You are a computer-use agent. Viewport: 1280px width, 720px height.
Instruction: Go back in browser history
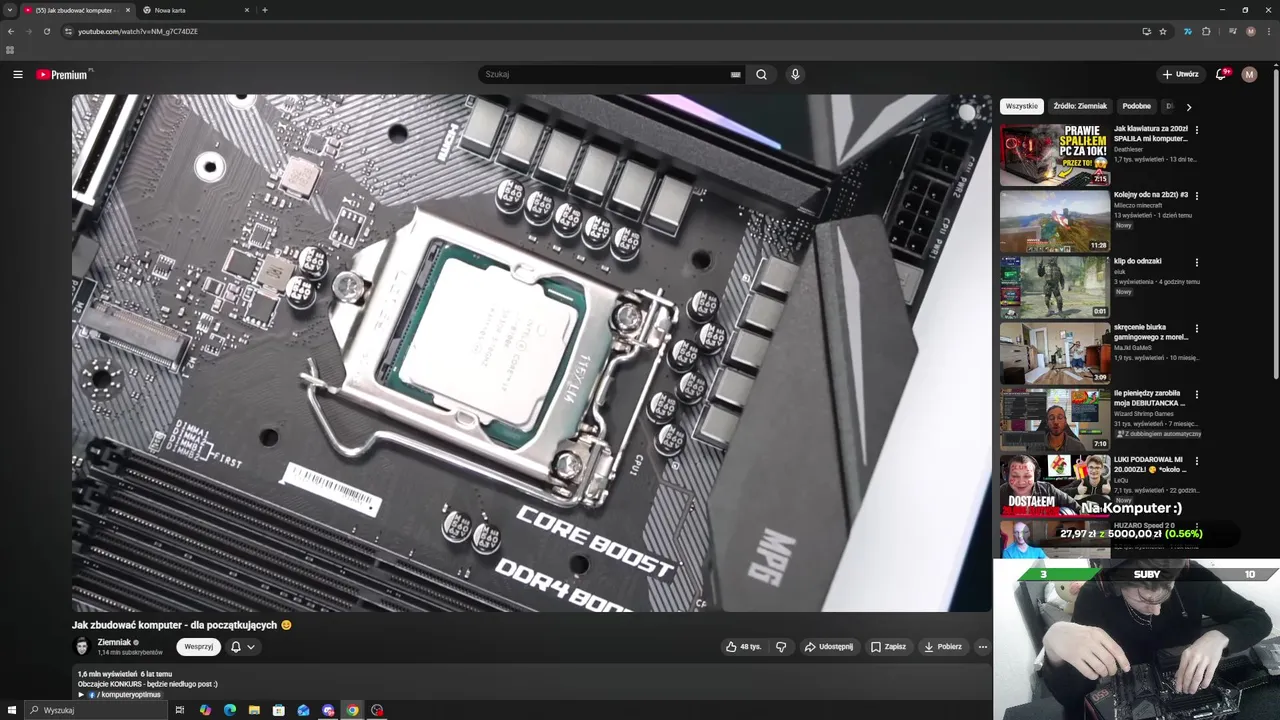point(11,31)
